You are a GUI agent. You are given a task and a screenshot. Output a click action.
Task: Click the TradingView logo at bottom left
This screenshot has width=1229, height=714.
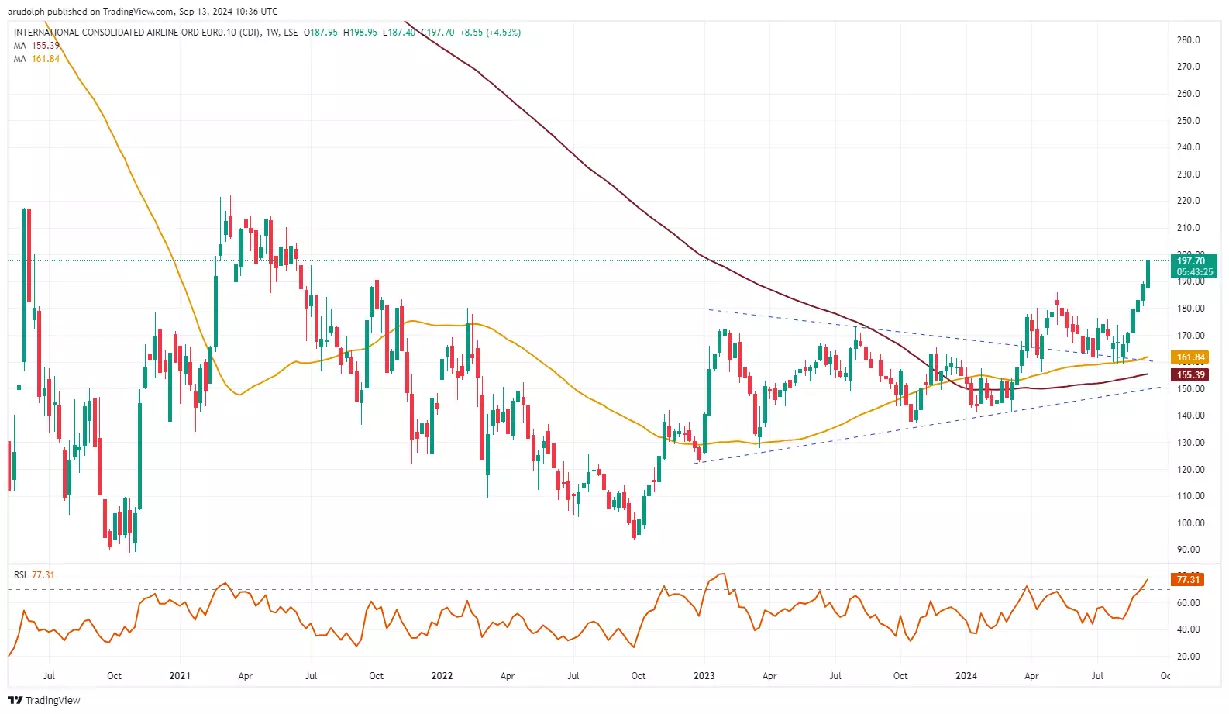click(x=34, y=700)
